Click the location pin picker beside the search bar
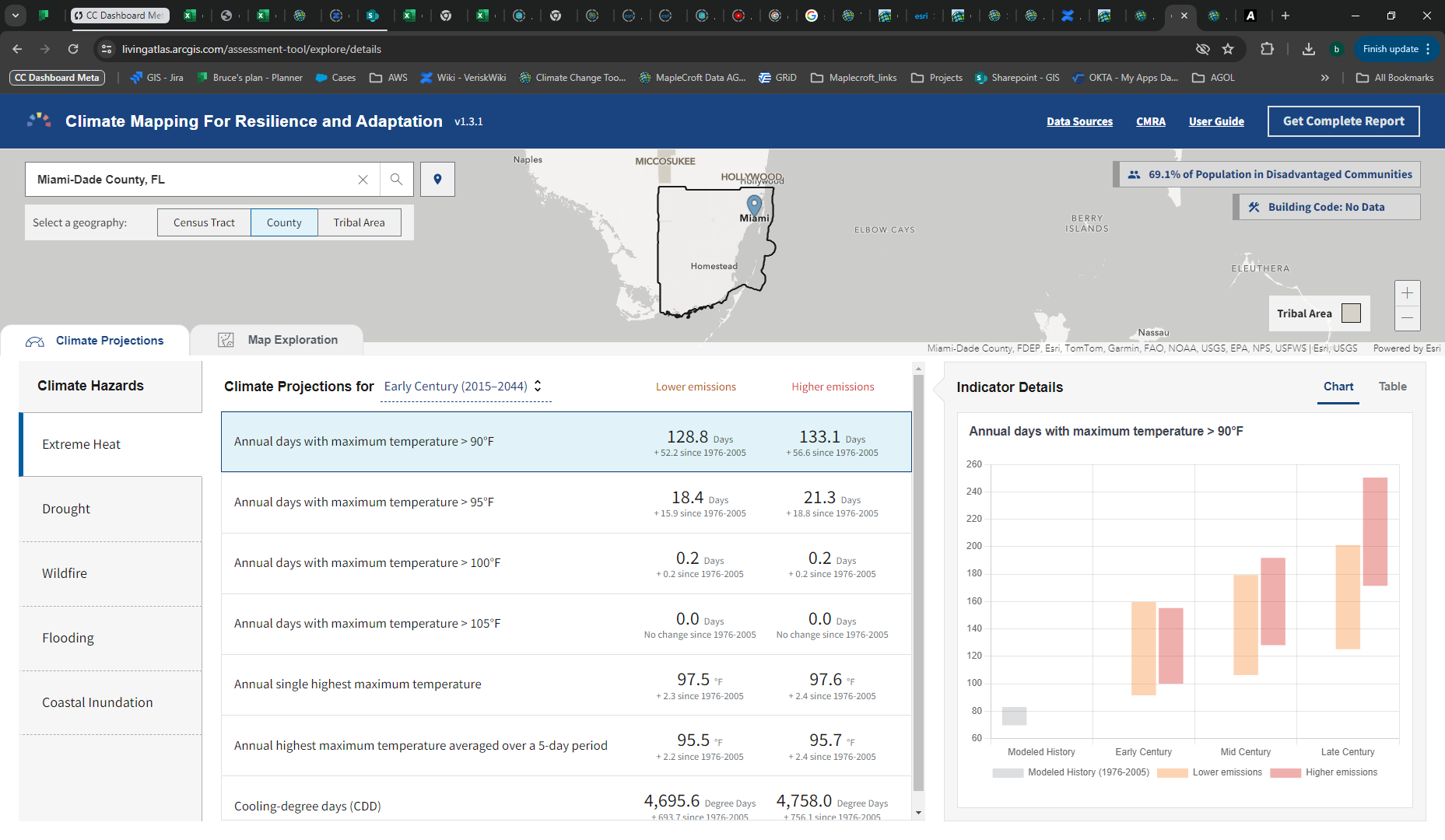The height and width of the screenshot is (840, 1445). [437, 179]
